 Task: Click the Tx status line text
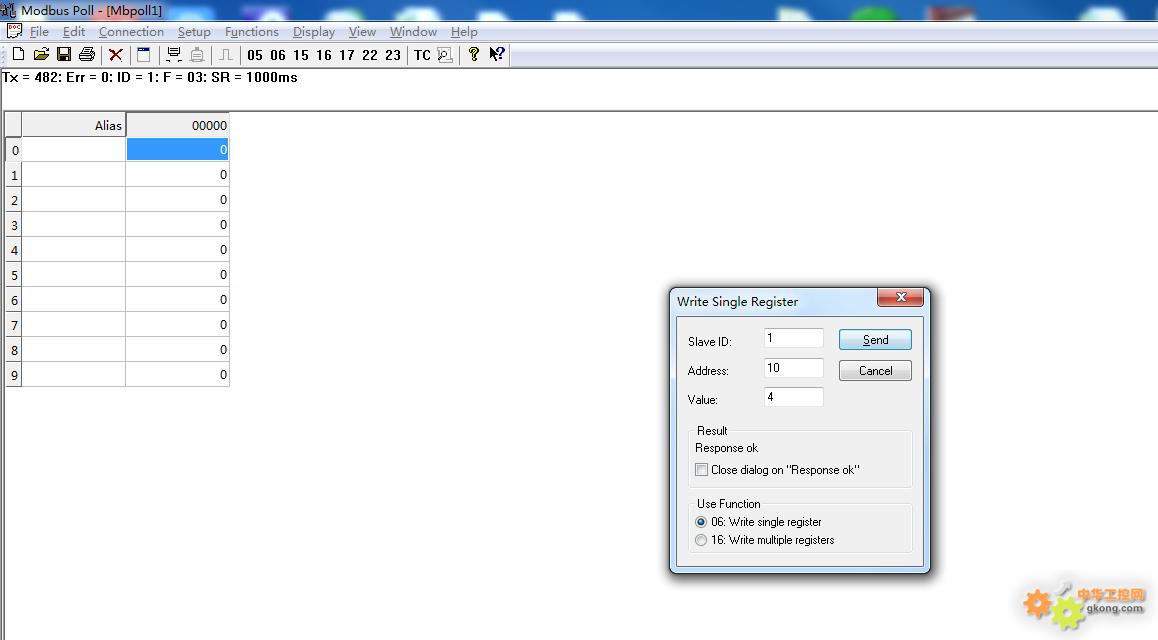click(150, 77)
